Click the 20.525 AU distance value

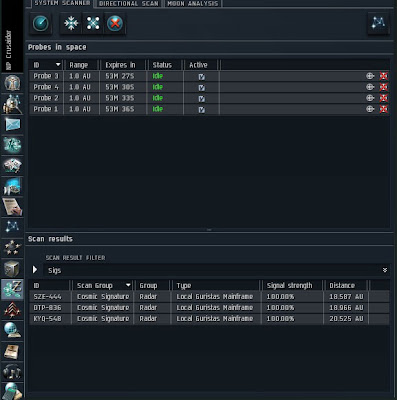point(346,319)
